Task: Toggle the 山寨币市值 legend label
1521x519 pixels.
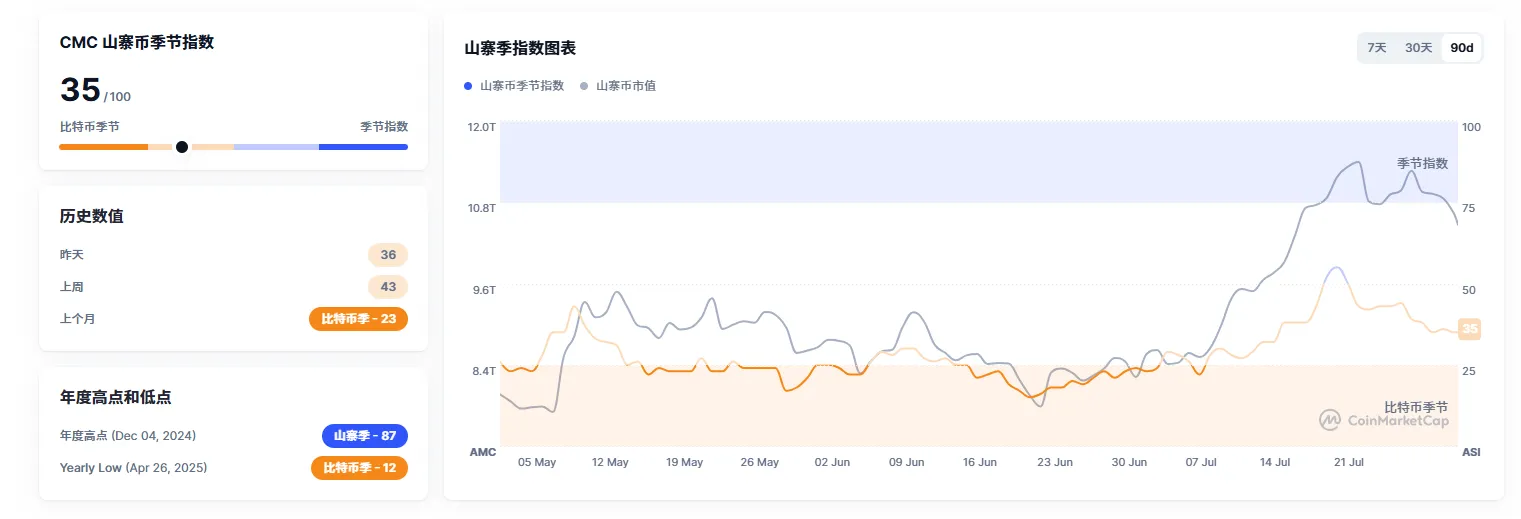Action: point(625,86)
